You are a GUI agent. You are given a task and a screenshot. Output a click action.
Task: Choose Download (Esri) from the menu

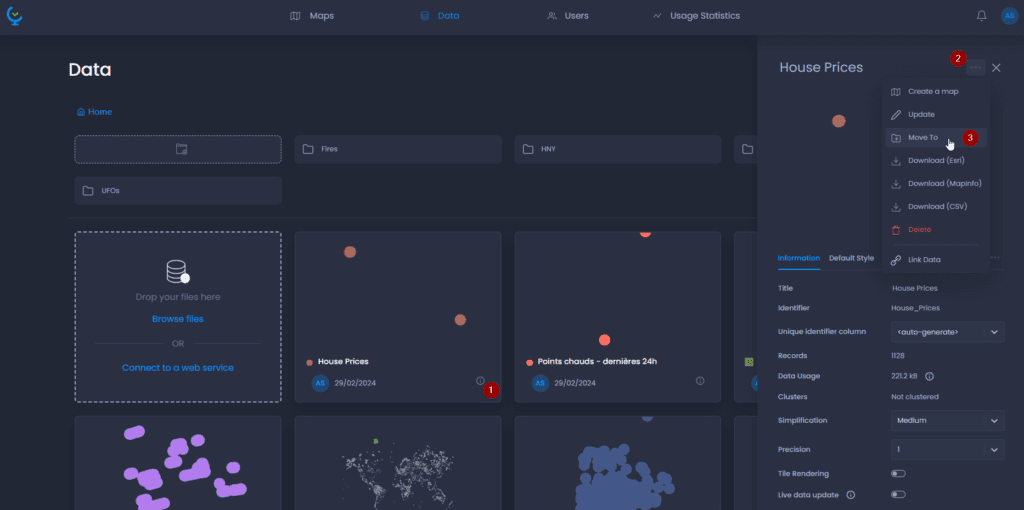coord(935,161)
